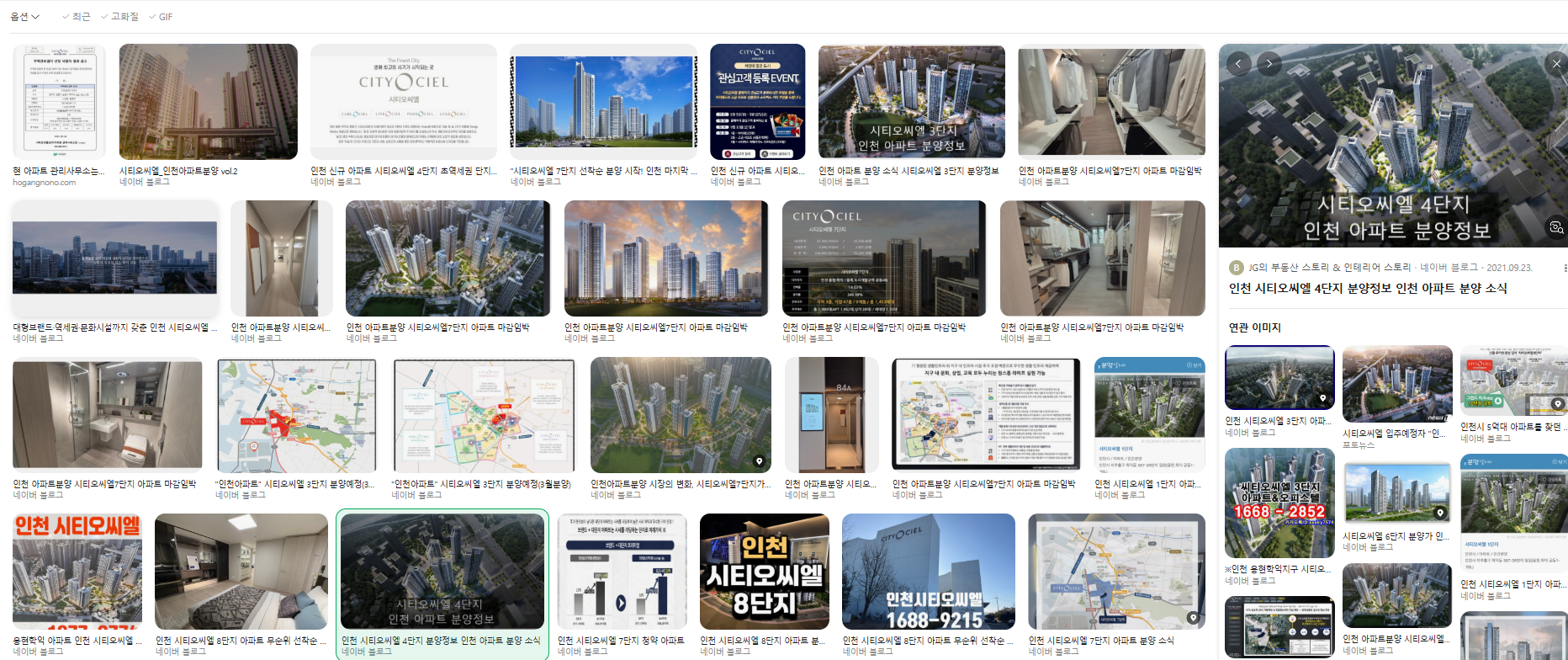Click the map pin icon on the 시티오씨엘 3단지 related thumbnail
The image size is (1568, 660).
coord(1322,398)
